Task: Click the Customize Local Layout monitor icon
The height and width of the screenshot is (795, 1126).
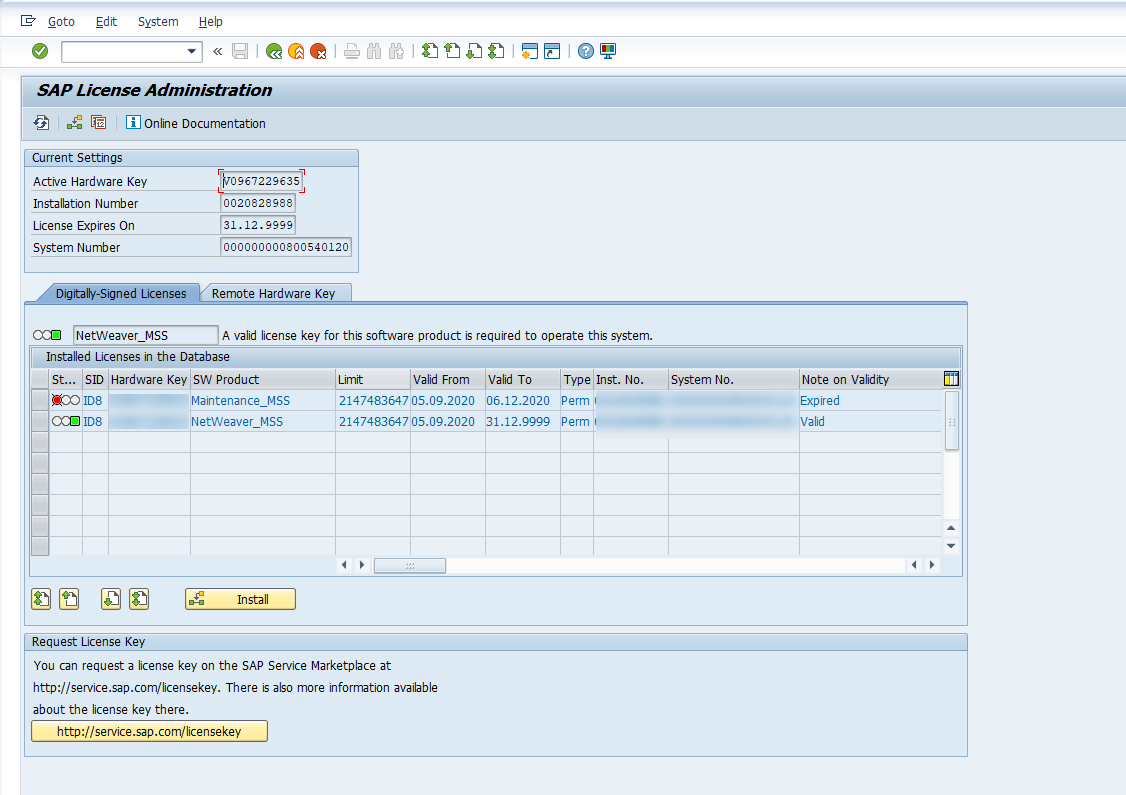Action: [608, 51]
